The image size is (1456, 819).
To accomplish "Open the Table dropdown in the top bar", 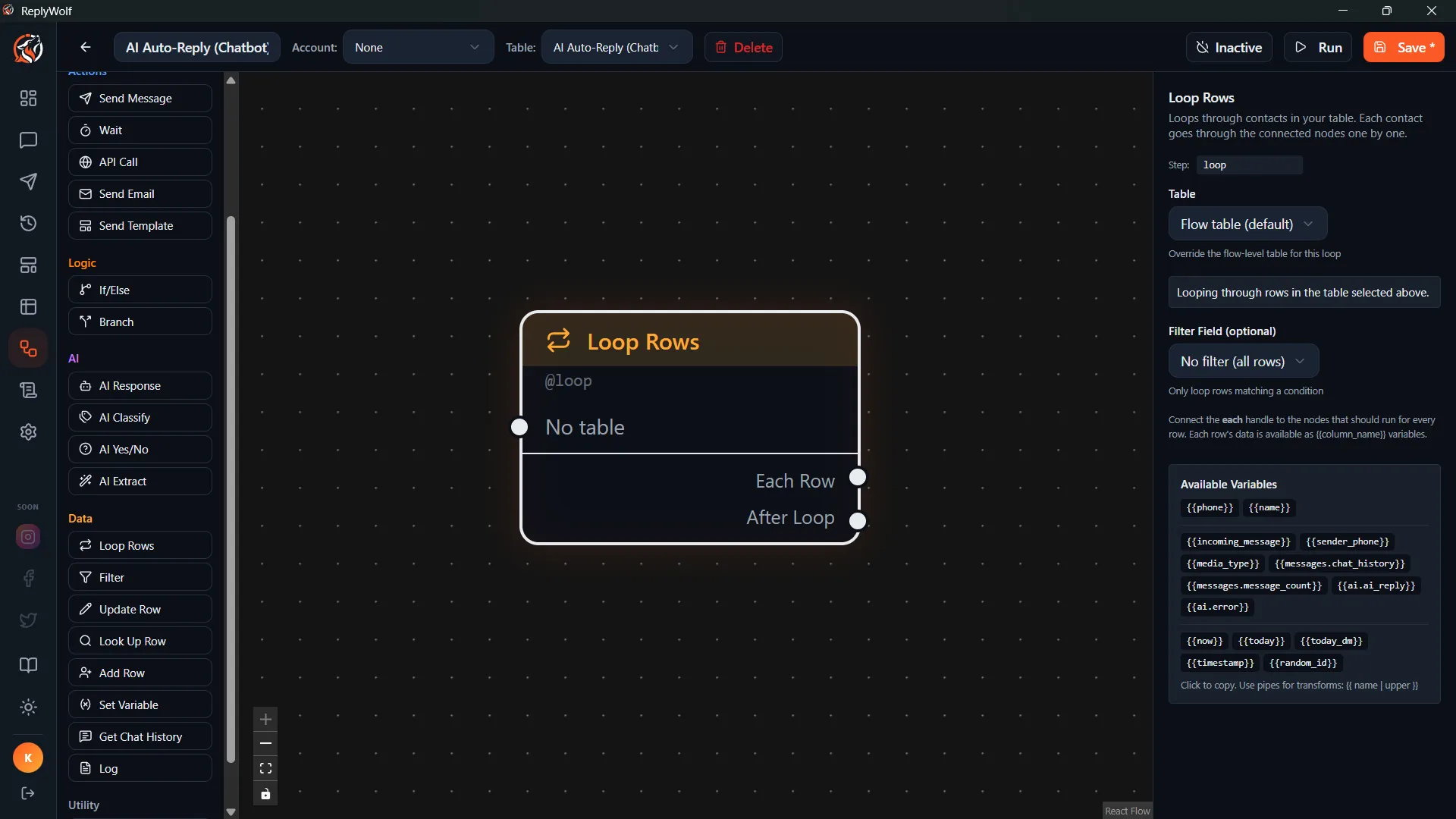I will pos(617,47).
